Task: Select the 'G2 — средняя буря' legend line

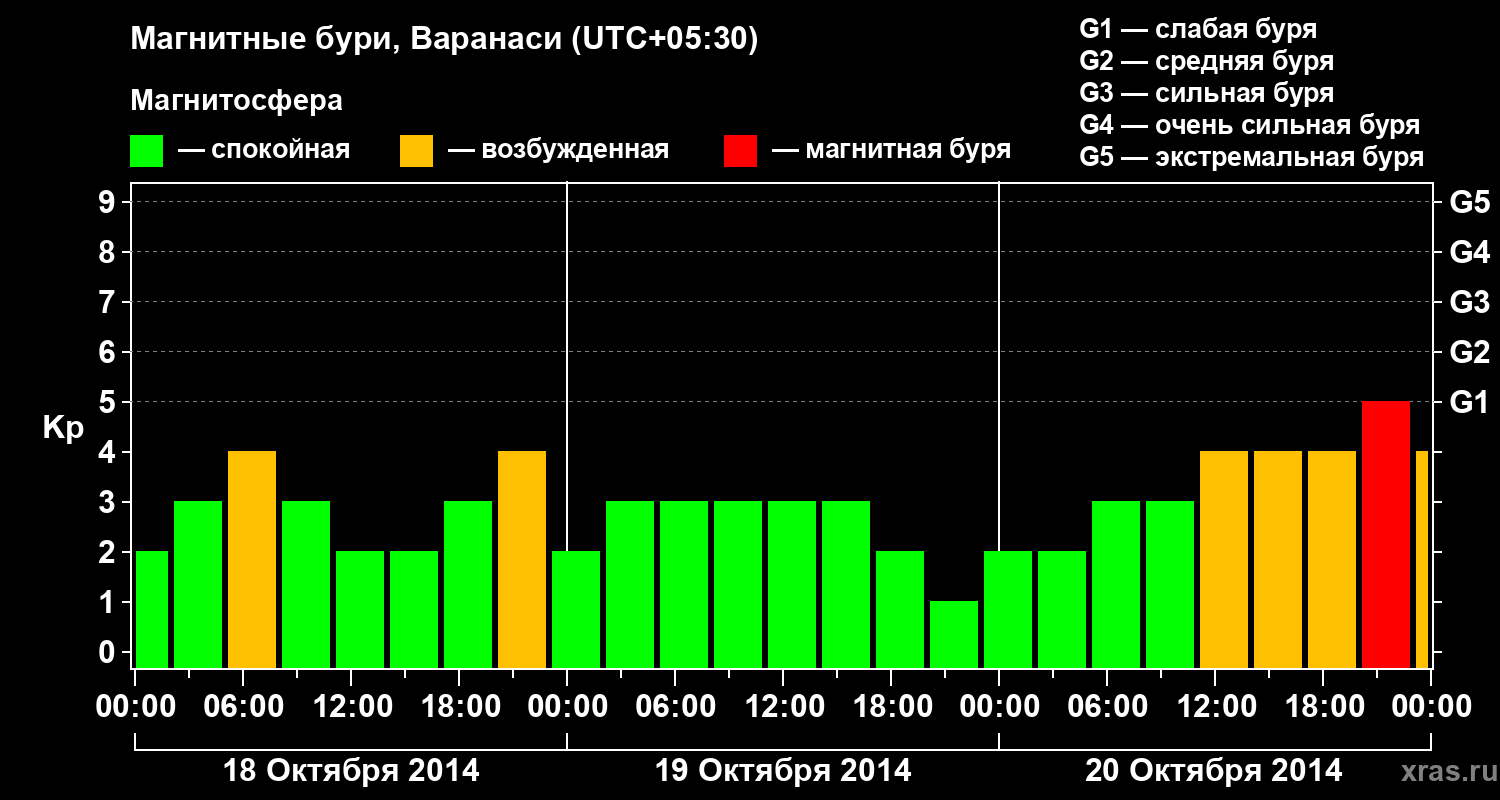Action: 1207,61
